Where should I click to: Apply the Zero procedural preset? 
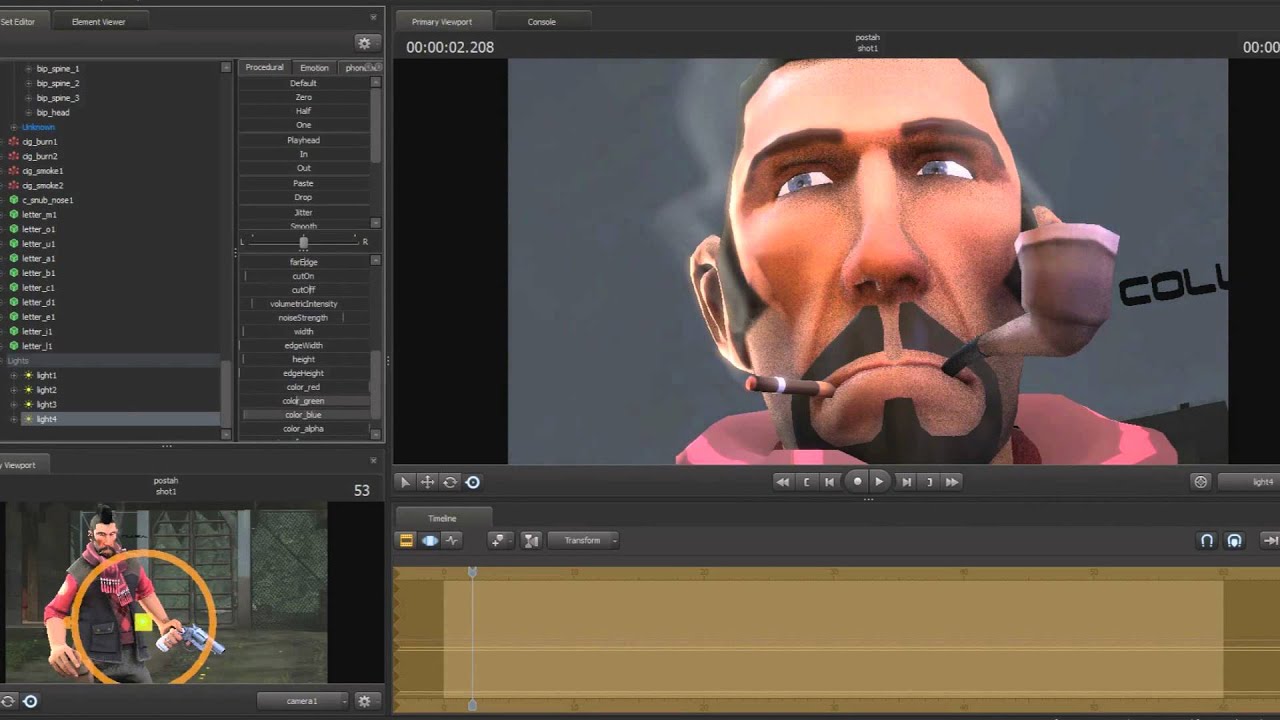[303, 97]
